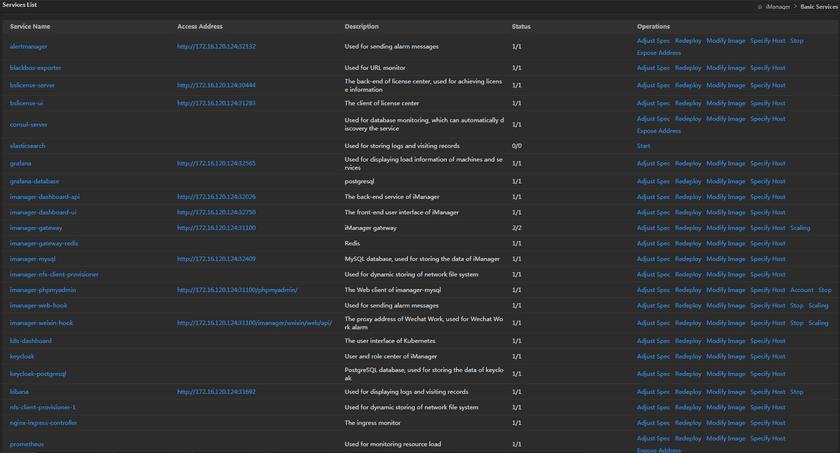Adjust Spec for keycloak-postgresql

653,374
